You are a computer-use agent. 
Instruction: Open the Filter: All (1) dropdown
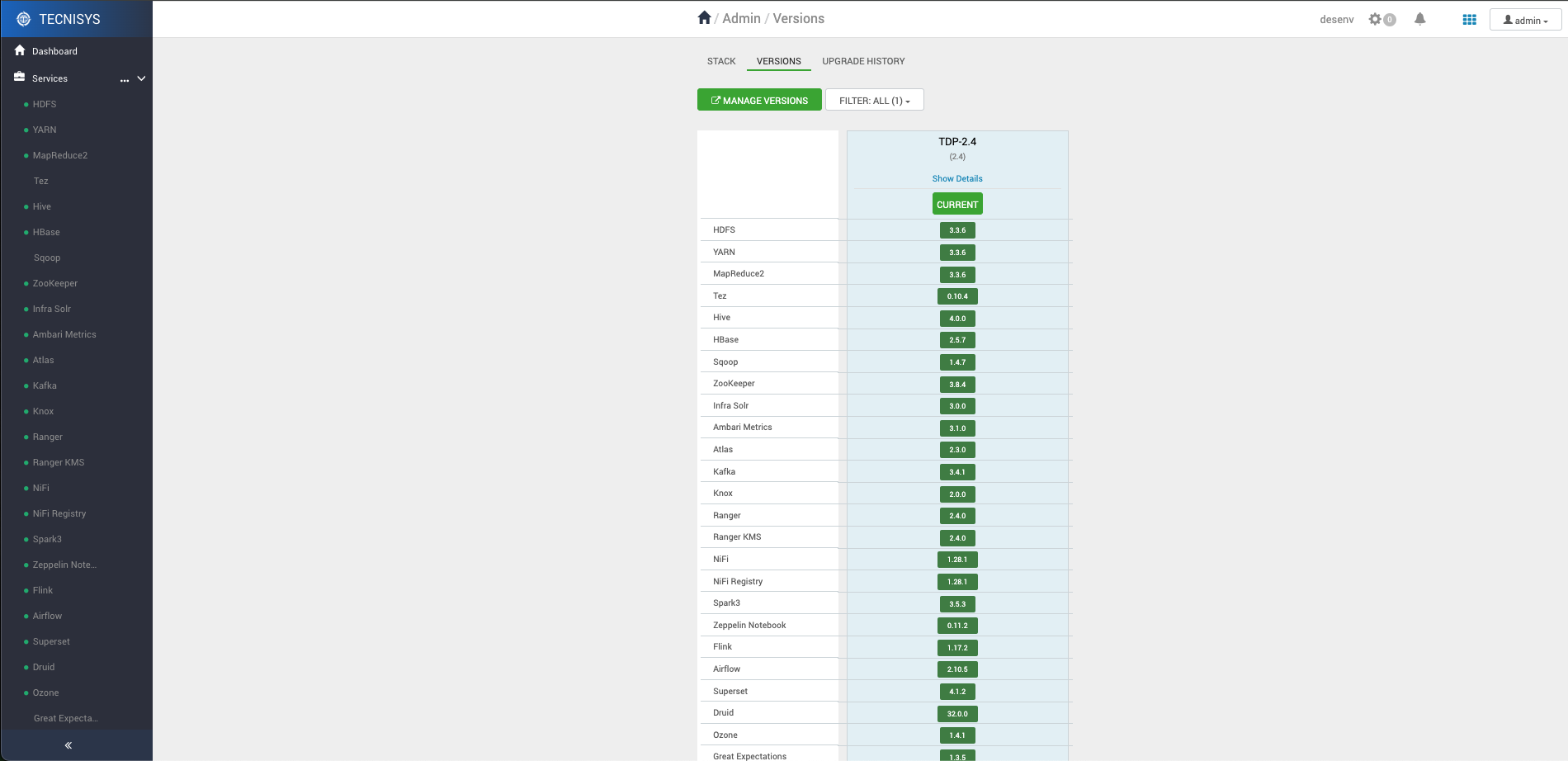pos(874,101)
